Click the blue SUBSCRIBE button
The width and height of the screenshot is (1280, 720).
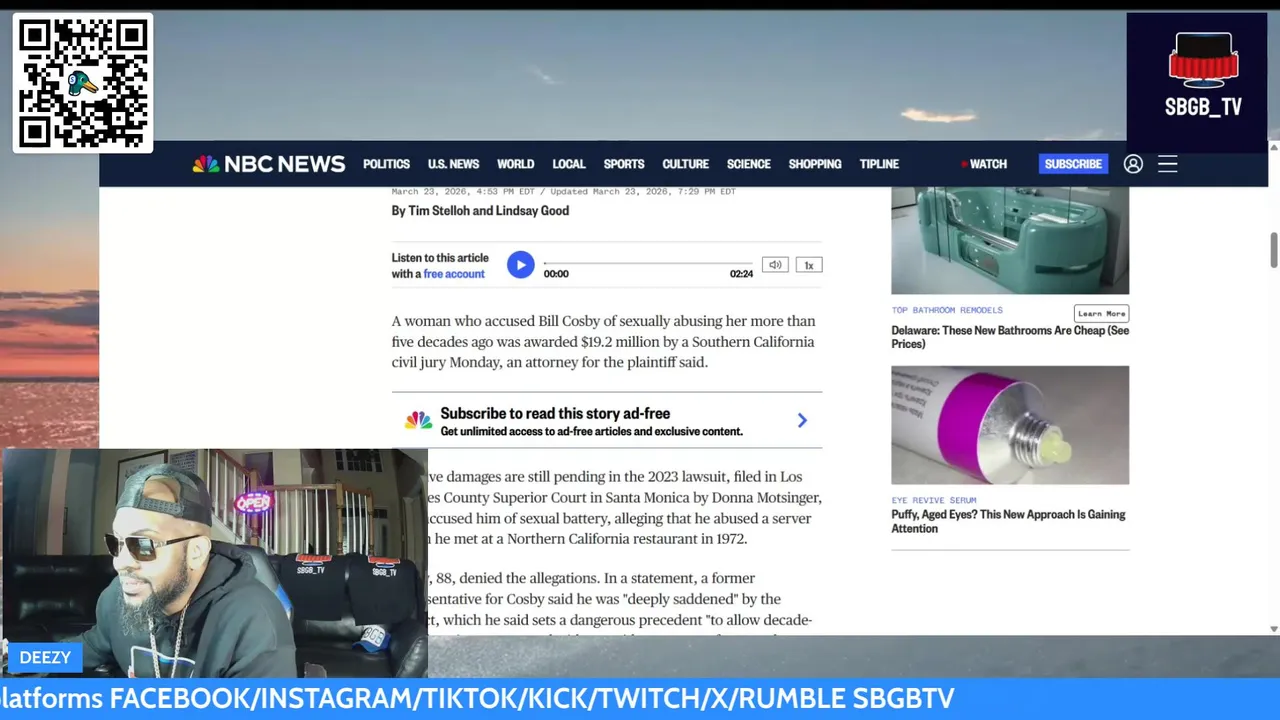(1073, 164)
